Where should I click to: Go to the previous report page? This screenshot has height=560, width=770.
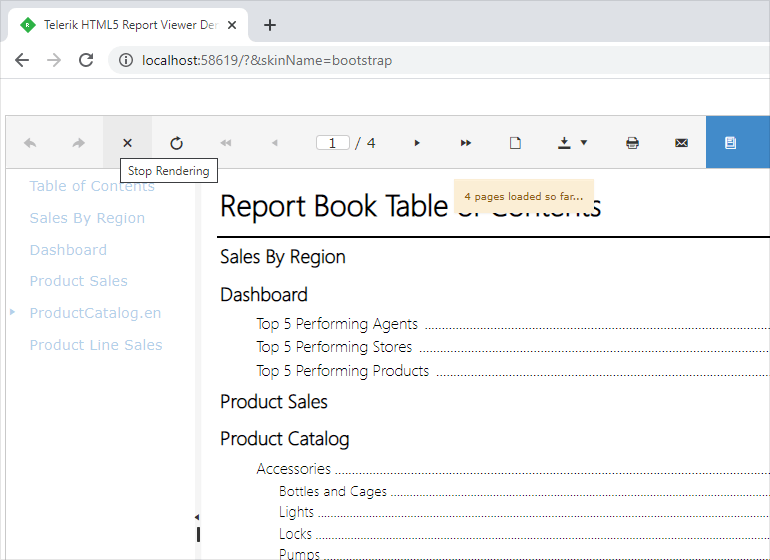coord(275,143)
